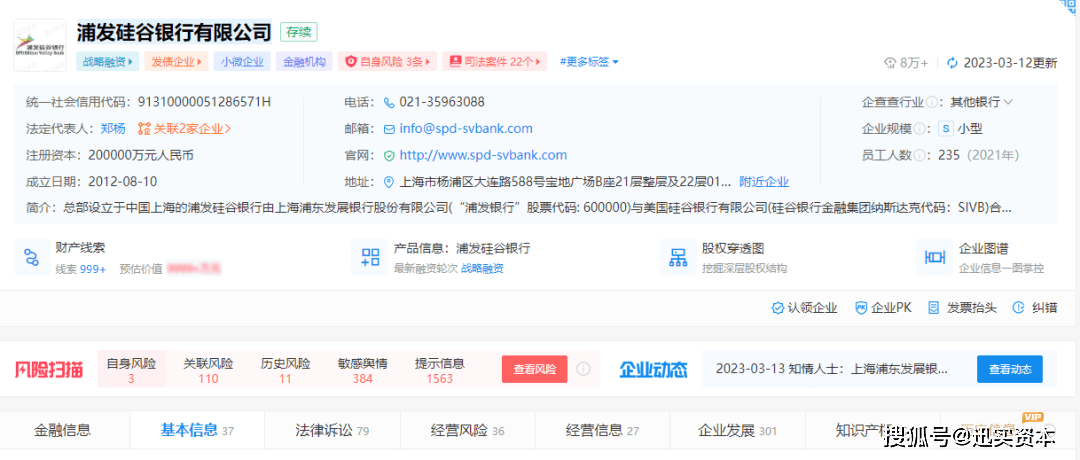This screenshot has height=460, width=1080.
Task: Open the 股权穿透图 icon
Action: pos(678,257)
